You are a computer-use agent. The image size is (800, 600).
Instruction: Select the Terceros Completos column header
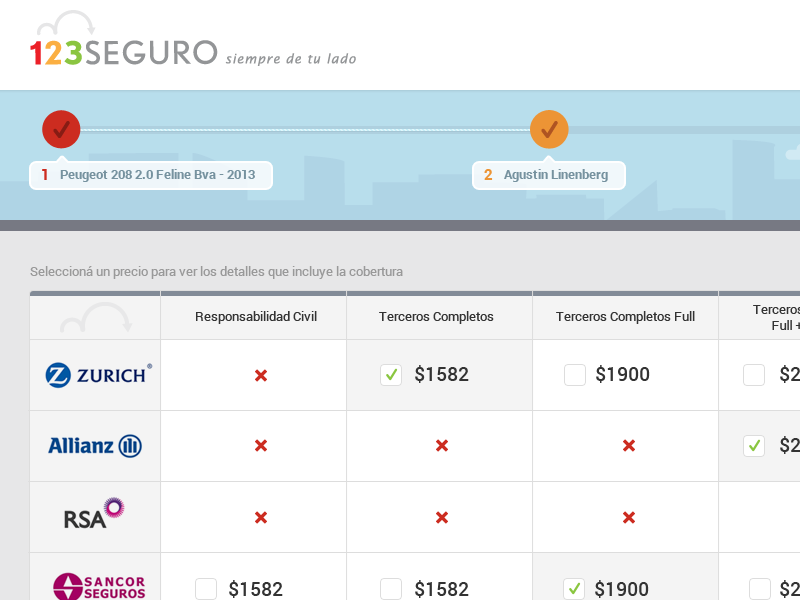[436, 317]
